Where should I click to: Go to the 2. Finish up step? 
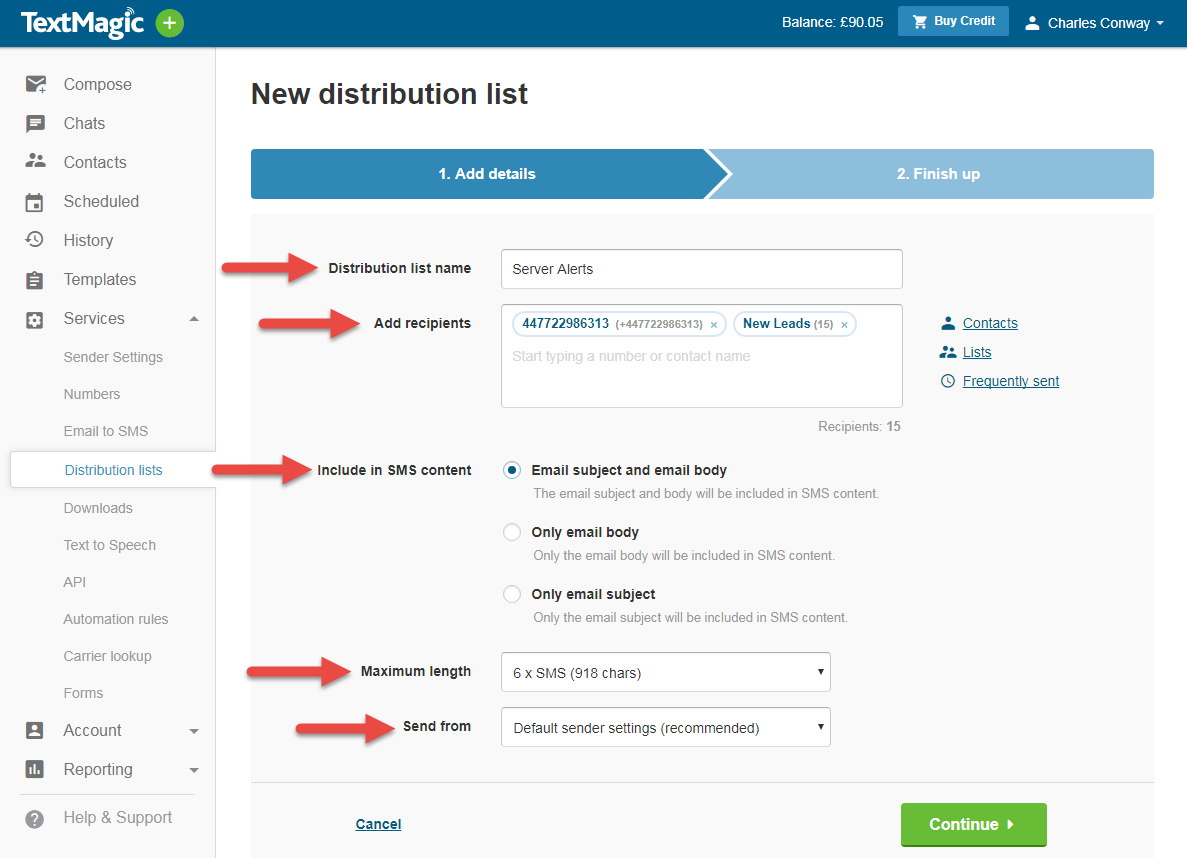(937, 174)
